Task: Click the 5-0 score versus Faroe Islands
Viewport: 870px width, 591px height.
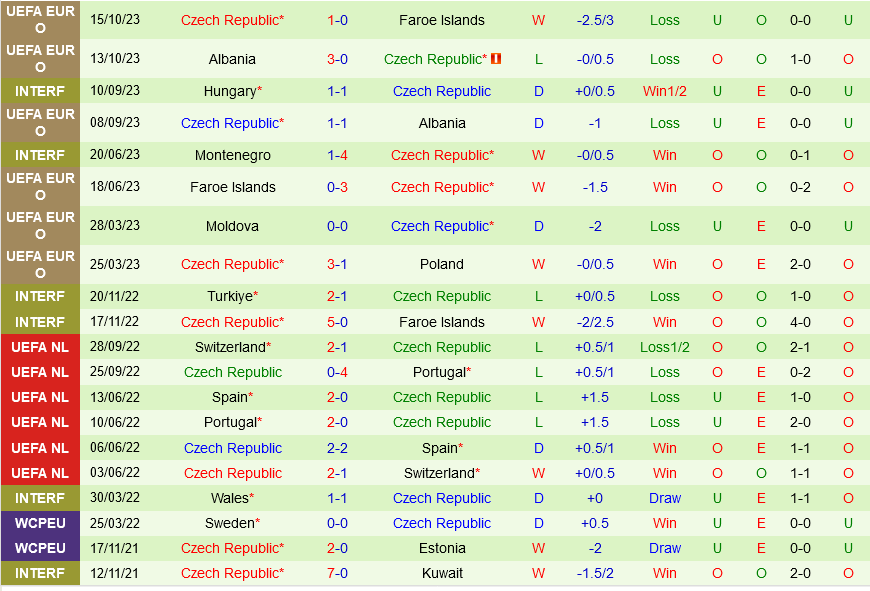Action: [x=337, y=322]
